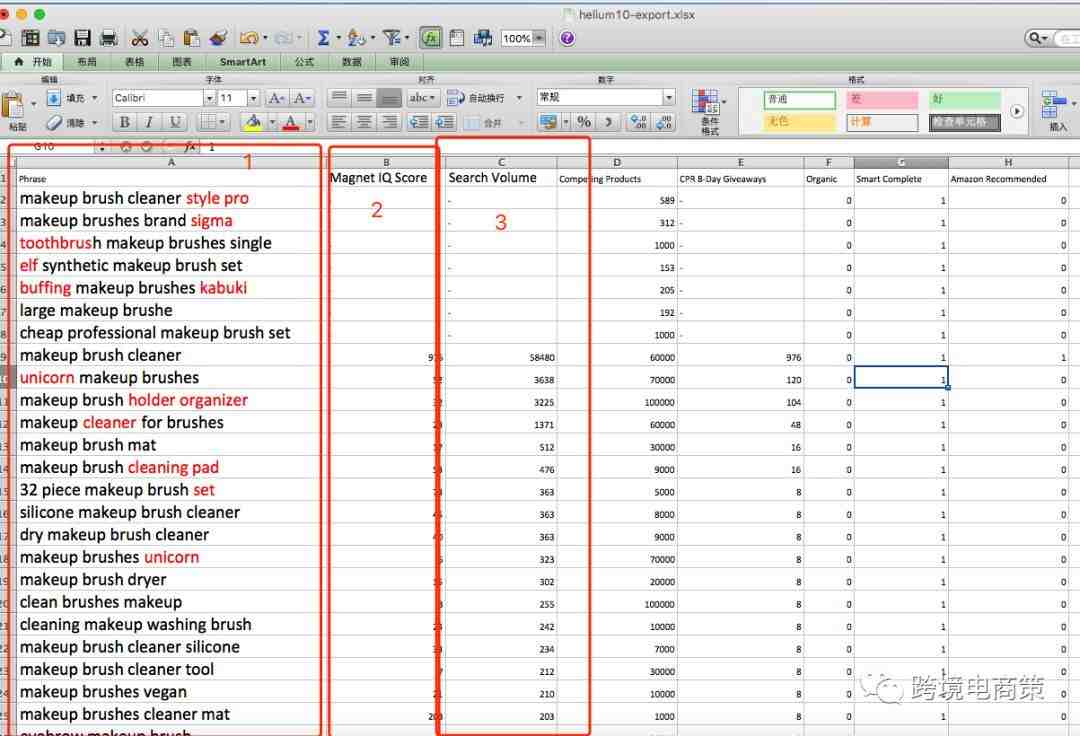Select the column D header

[616, 162]
